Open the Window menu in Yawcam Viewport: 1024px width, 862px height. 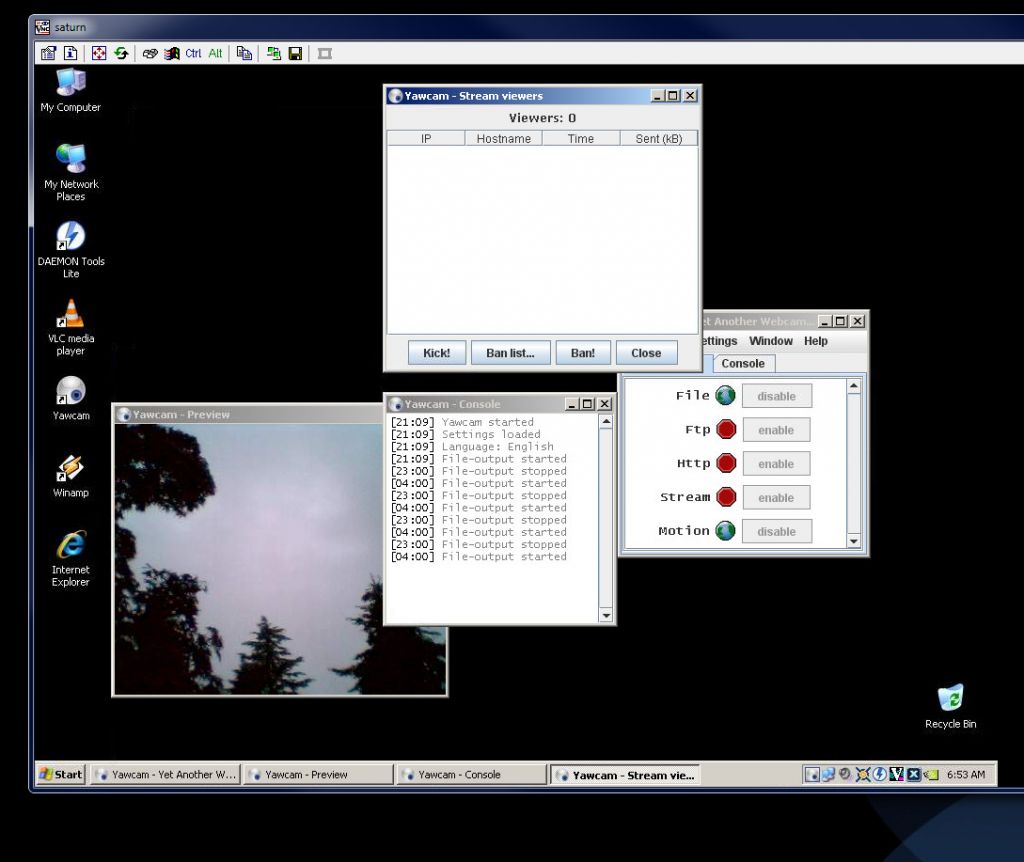(x=771, y=341)
